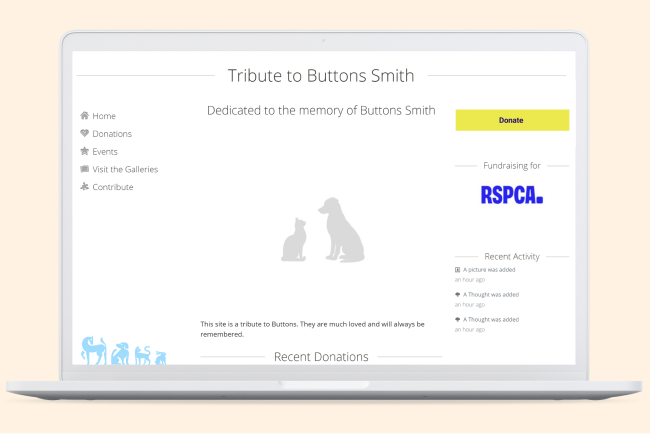The image size is (650, 434).
Task: Click the Visit the Galleries icon
Action: [85, 169]
